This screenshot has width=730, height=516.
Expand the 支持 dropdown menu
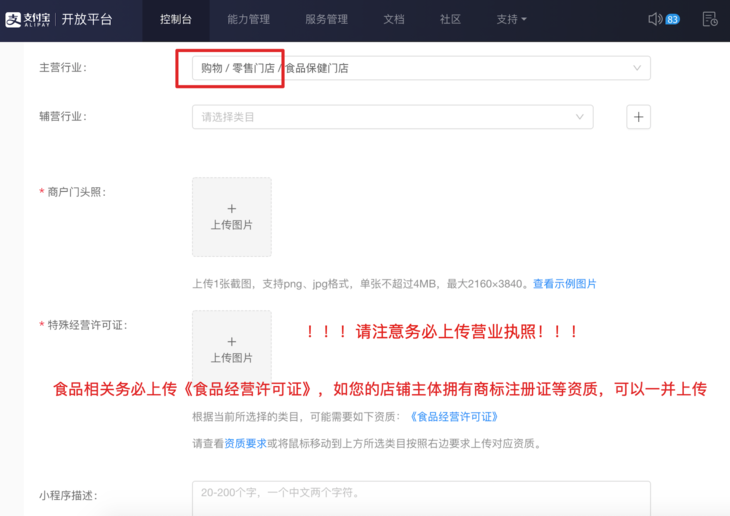click(x=511, y=20)
